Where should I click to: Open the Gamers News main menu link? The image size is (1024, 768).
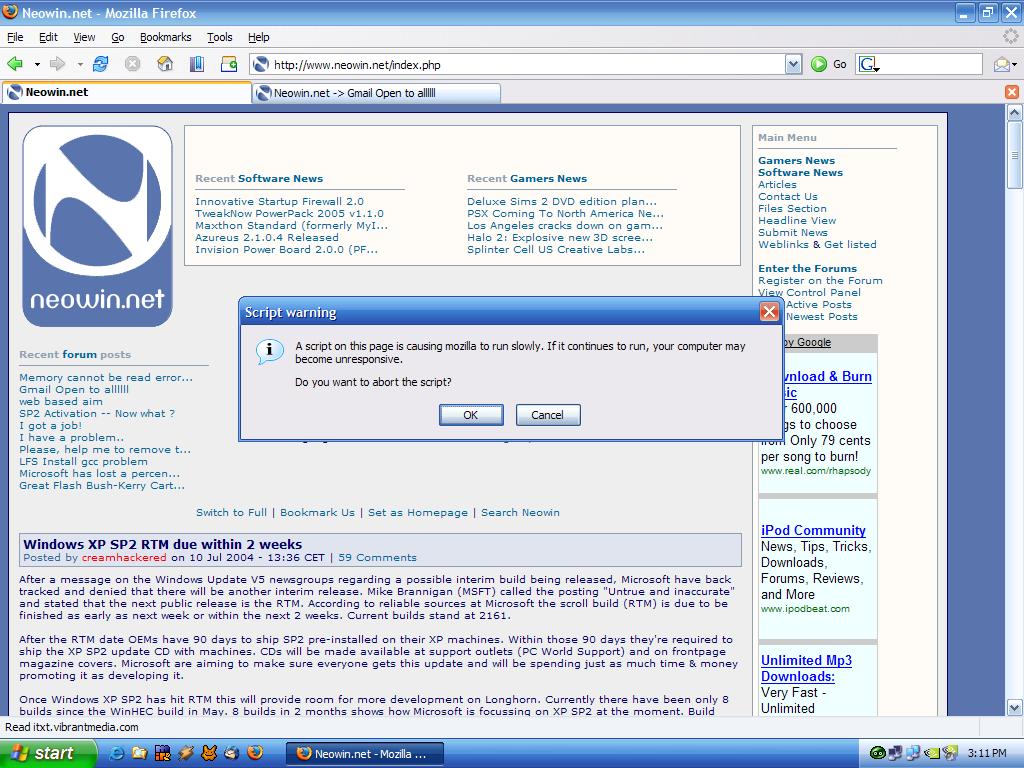(796, 160)
